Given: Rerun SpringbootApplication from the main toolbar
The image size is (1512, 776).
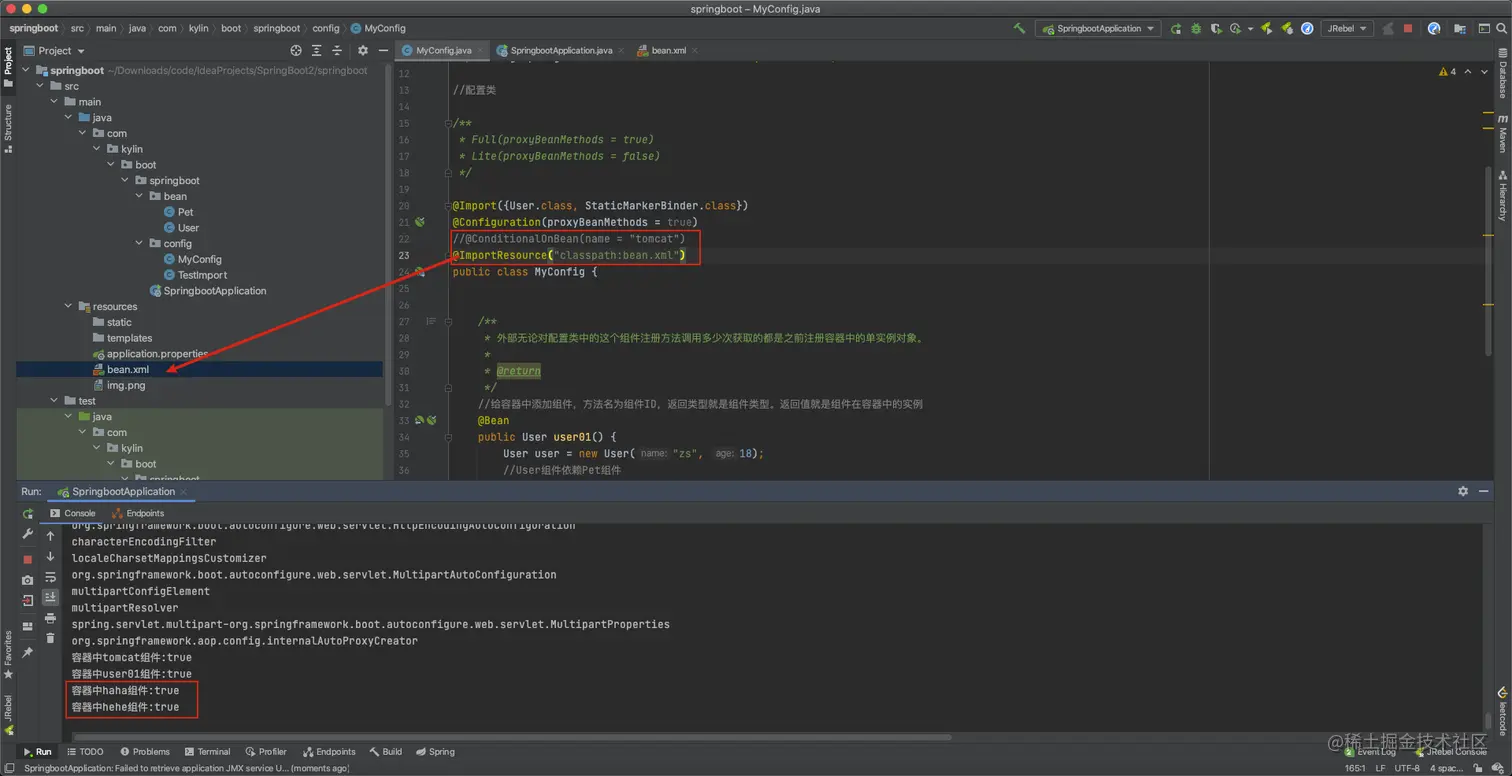Looking at the screenshot, I should (1176, 29).
